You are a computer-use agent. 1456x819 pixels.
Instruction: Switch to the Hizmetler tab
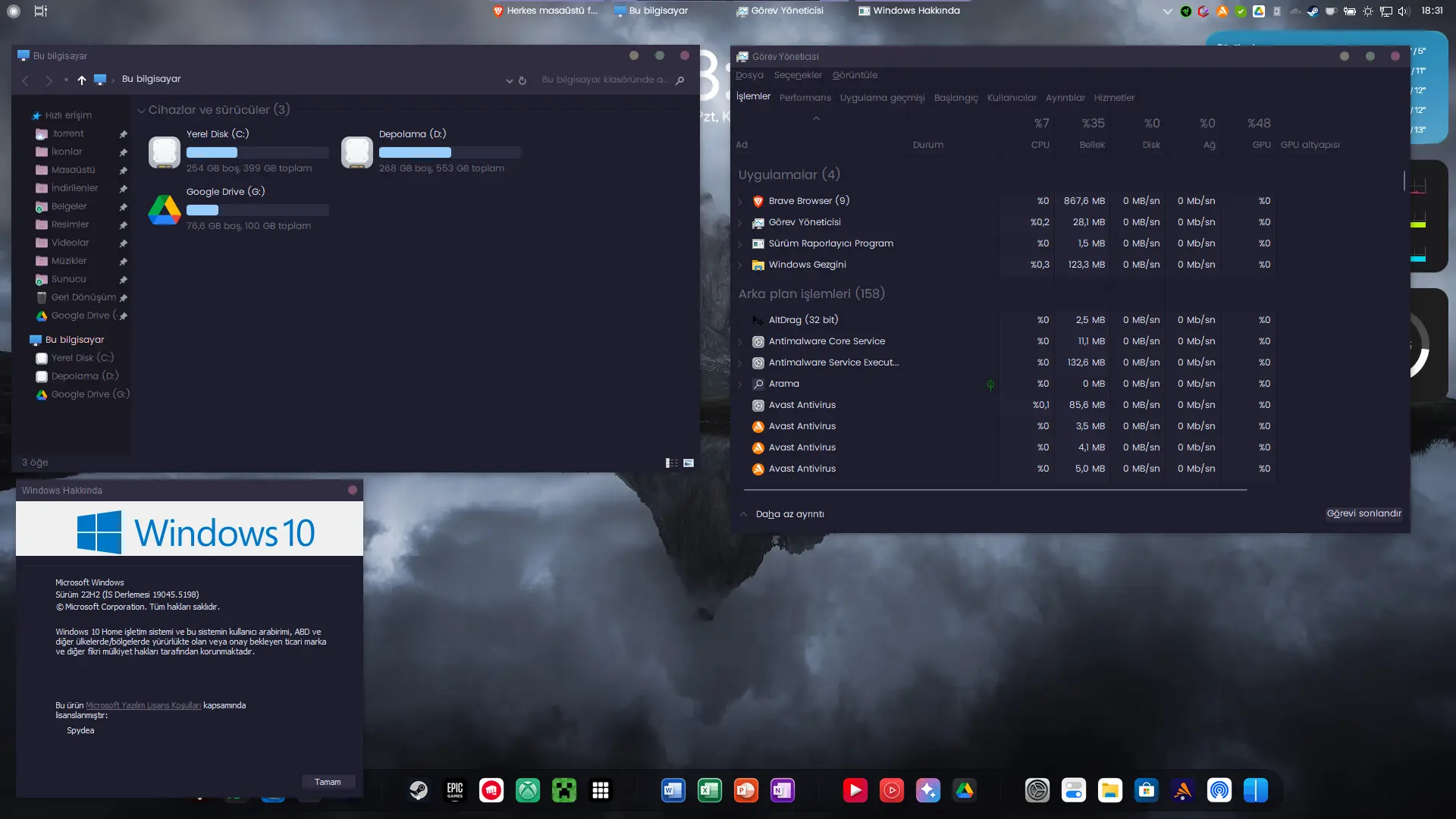point(1114,98)
